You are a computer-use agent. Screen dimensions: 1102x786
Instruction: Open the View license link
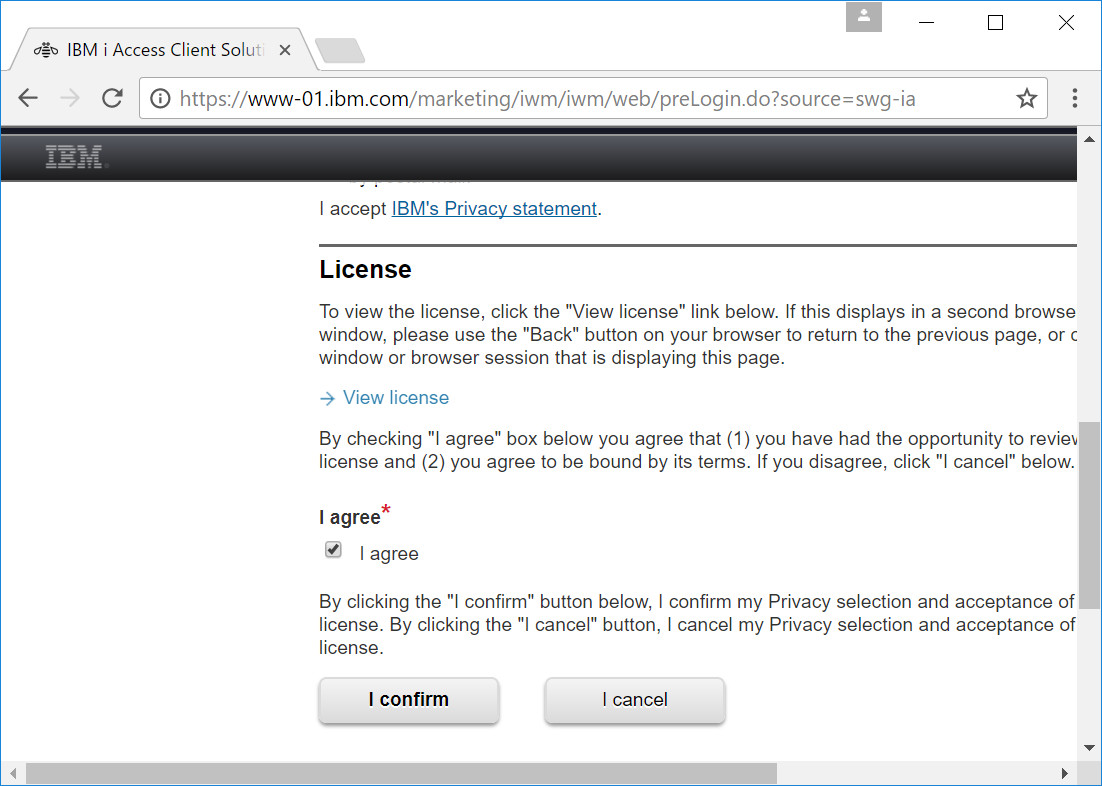coord(395,398)
